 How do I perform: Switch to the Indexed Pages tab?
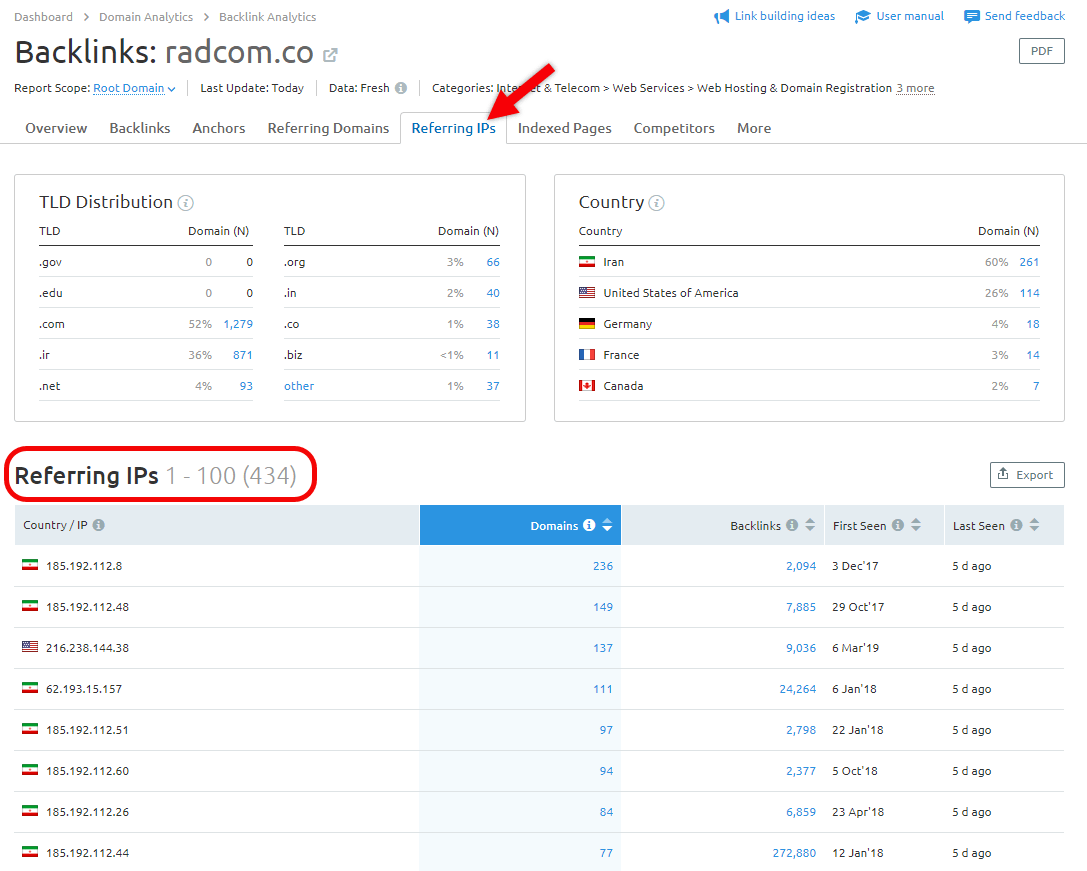(564, 128)
